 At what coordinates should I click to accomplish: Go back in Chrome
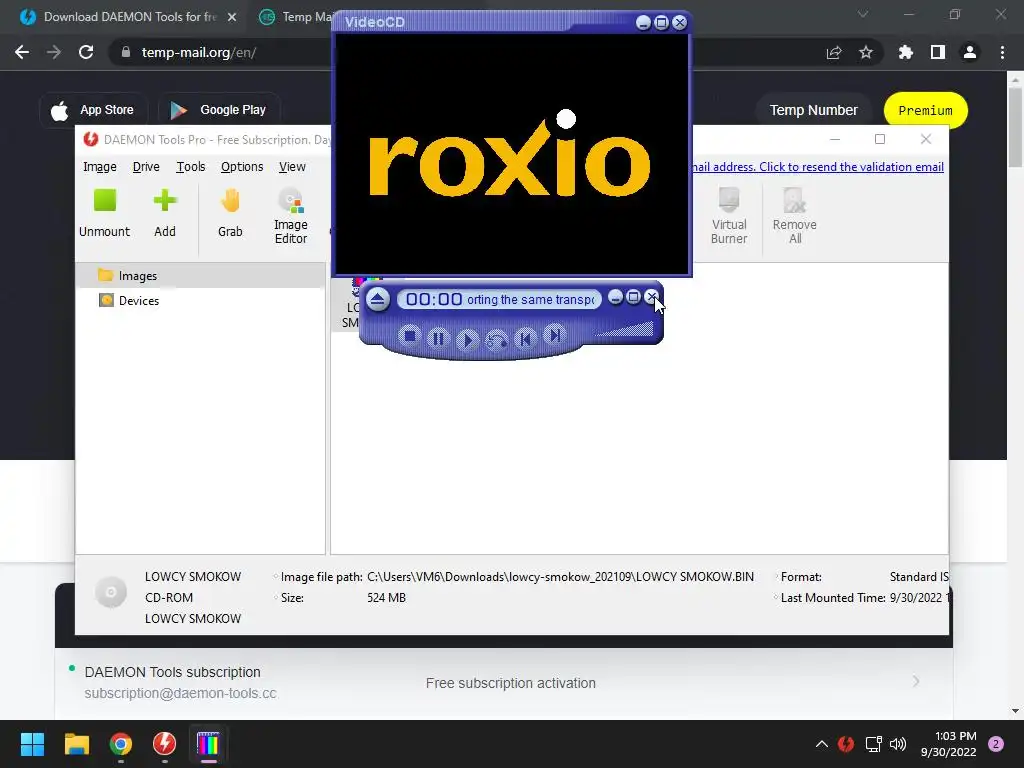point(22,52)
